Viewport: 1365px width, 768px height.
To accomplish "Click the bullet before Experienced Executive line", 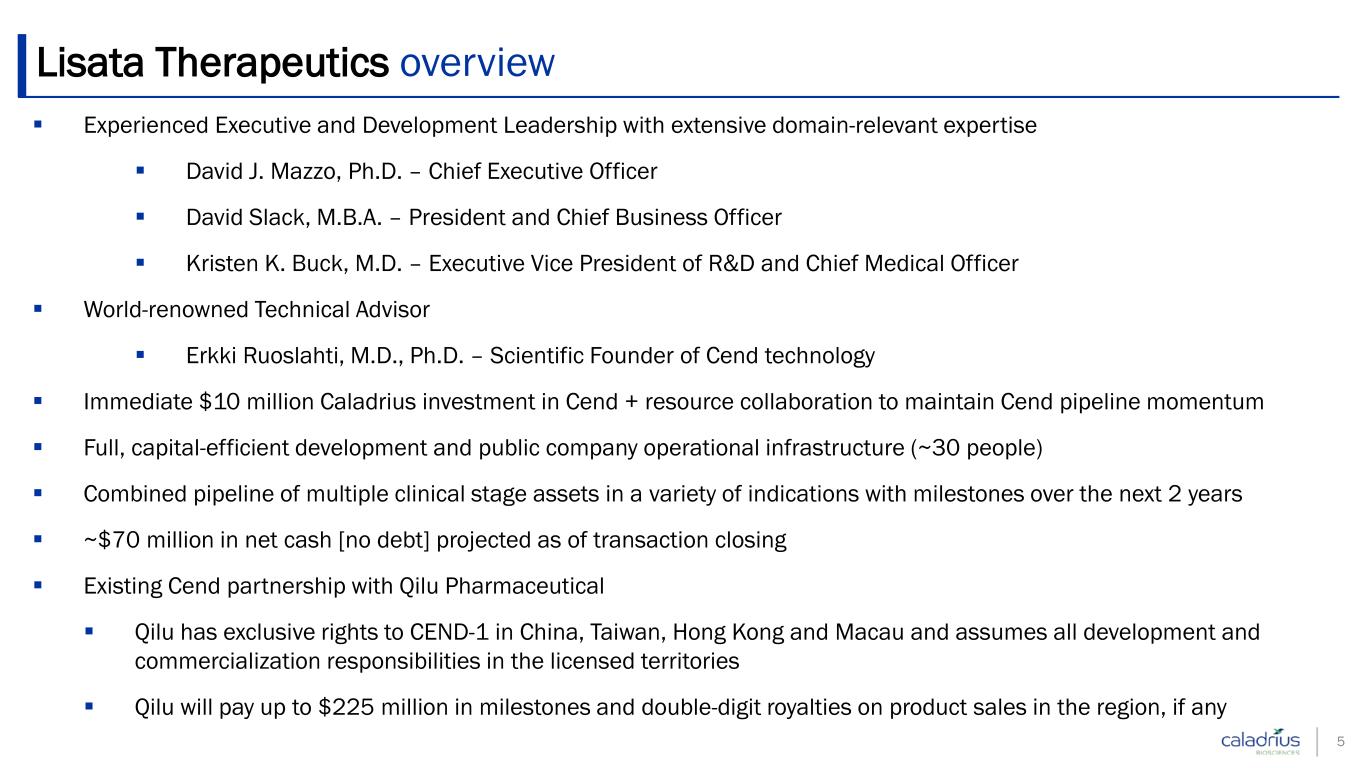I will point(38,125).
